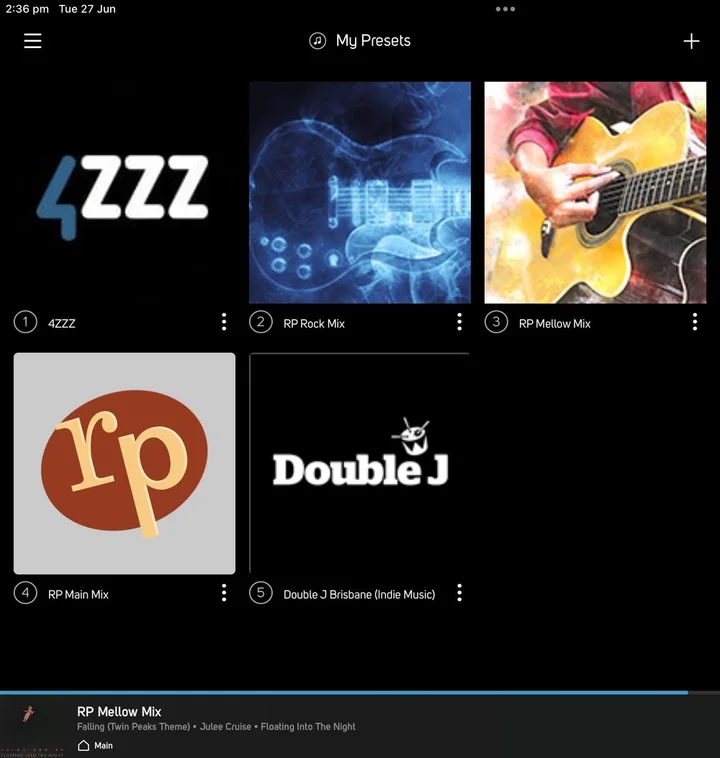Image resolution: width=720 pixels, height=758 pixels.
Task: Seek on the now playing progress bar
Action: pos(360,693)
